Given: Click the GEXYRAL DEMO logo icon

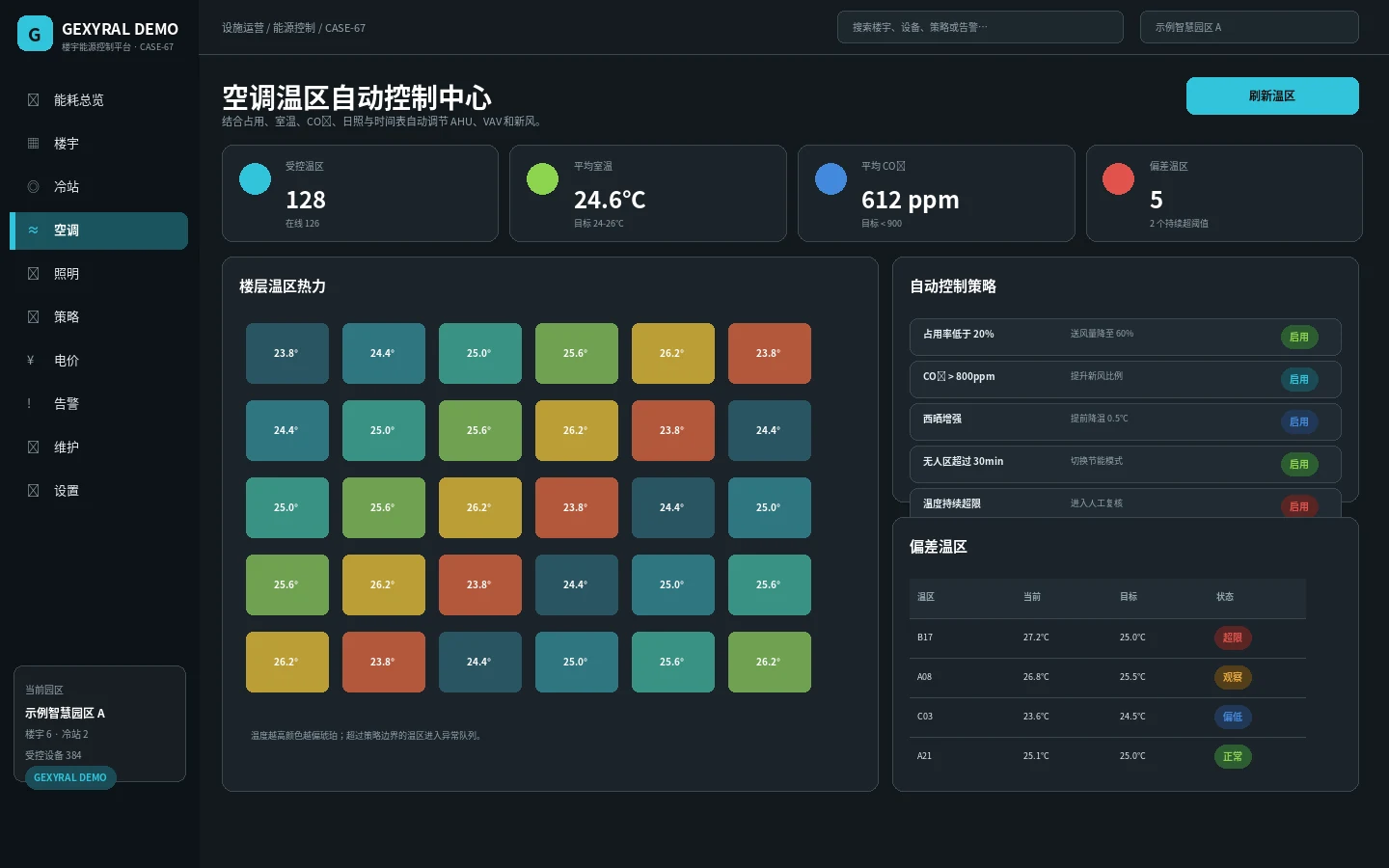Looking at the screenshot, I should 35,34.
